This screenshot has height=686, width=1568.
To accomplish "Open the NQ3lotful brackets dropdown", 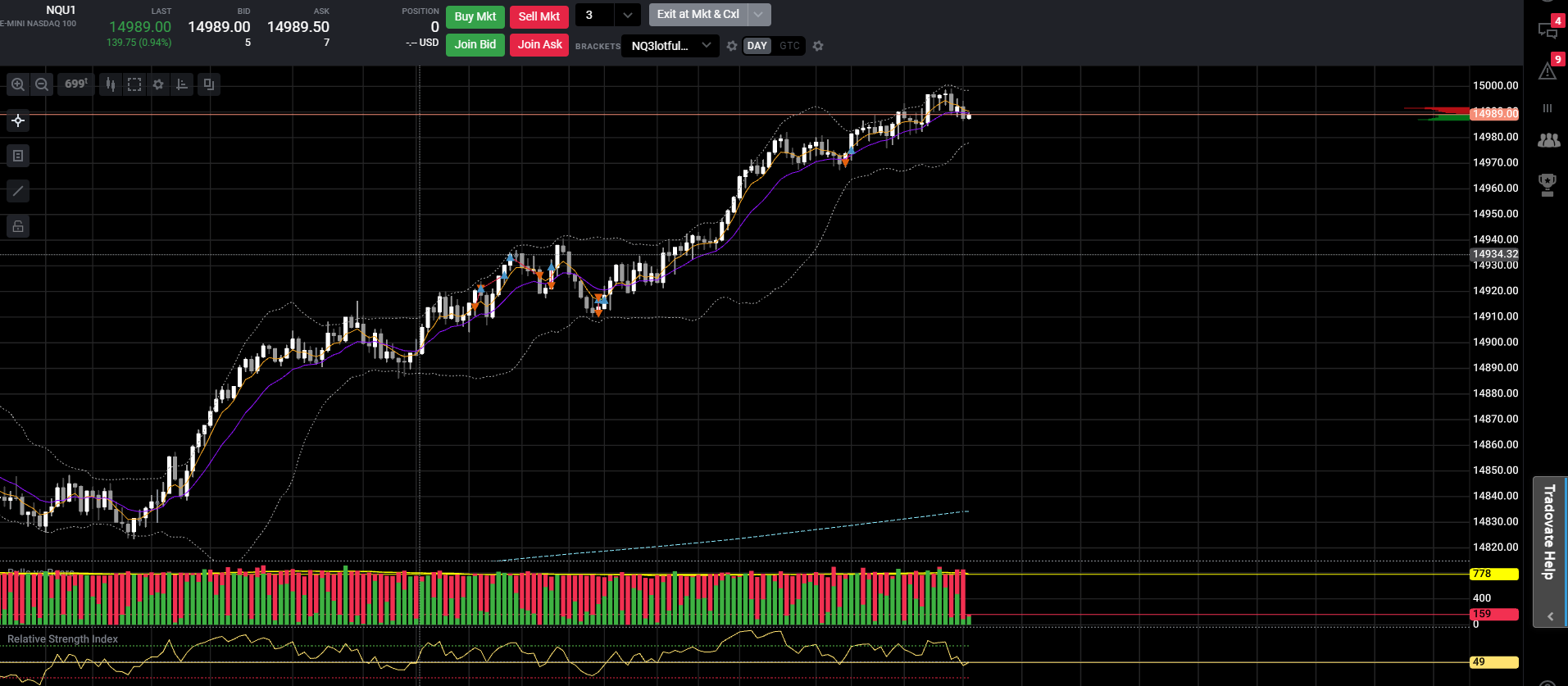I will pos(670,45).
